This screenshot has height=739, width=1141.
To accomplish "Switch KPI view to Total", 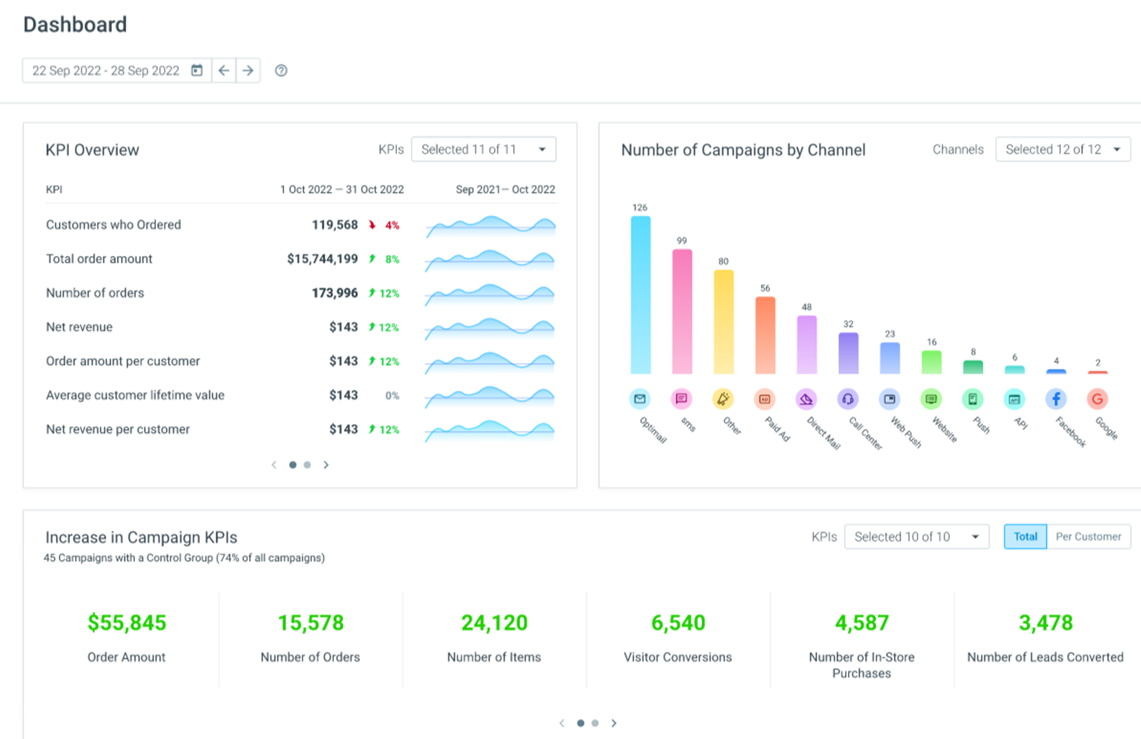I will 1025,537.
